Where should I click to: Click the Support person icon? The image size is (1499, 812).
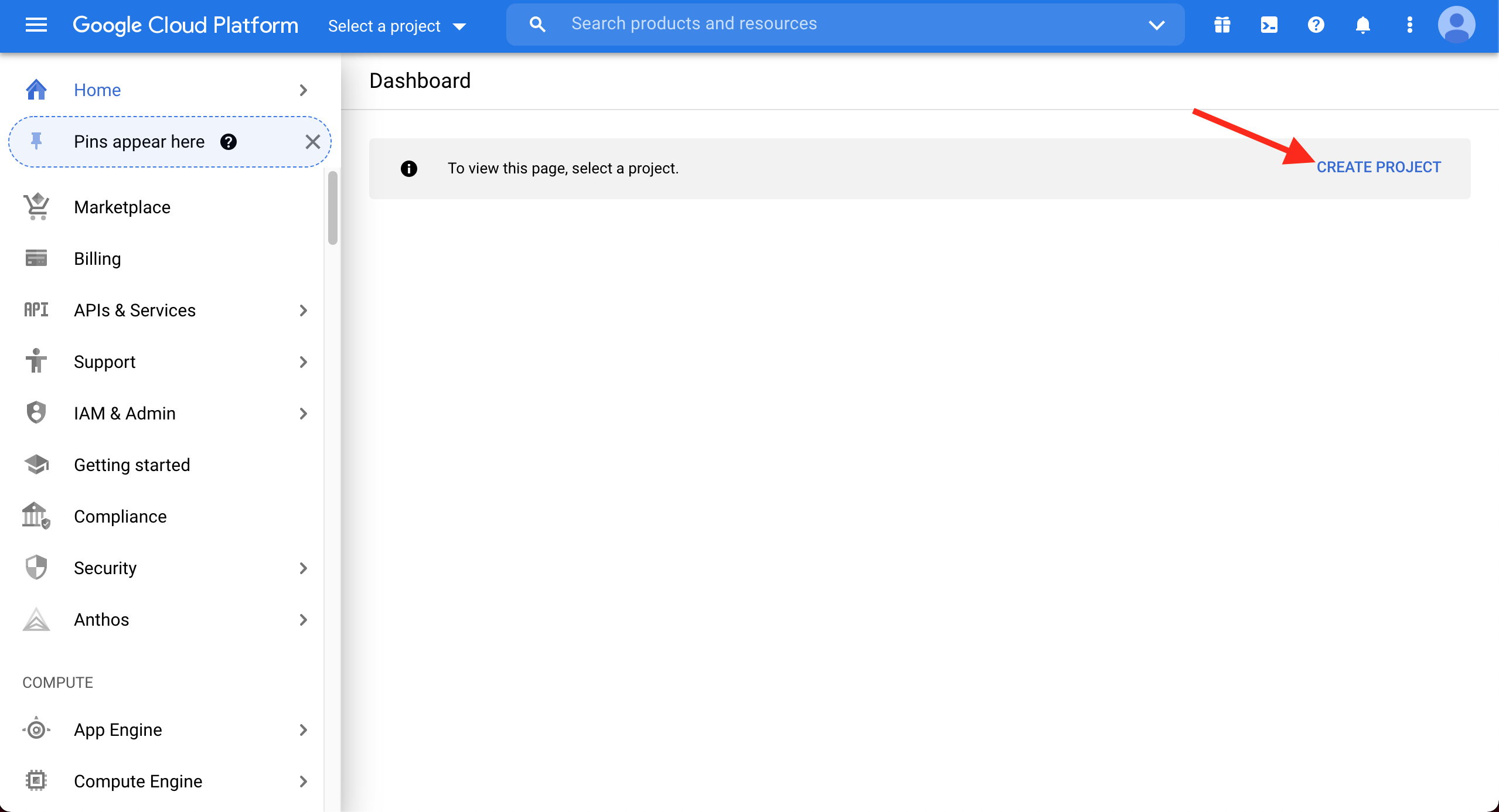point(36,361)
